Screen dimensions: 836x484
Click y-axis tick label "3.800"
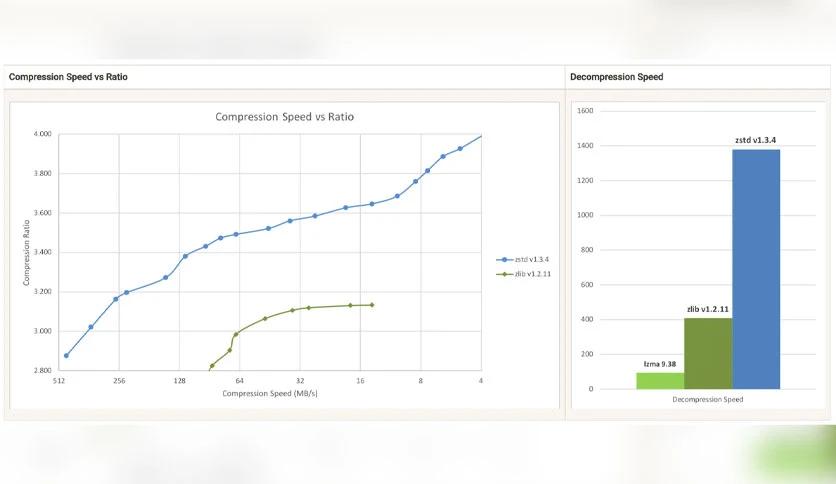[x=43, y=173]
